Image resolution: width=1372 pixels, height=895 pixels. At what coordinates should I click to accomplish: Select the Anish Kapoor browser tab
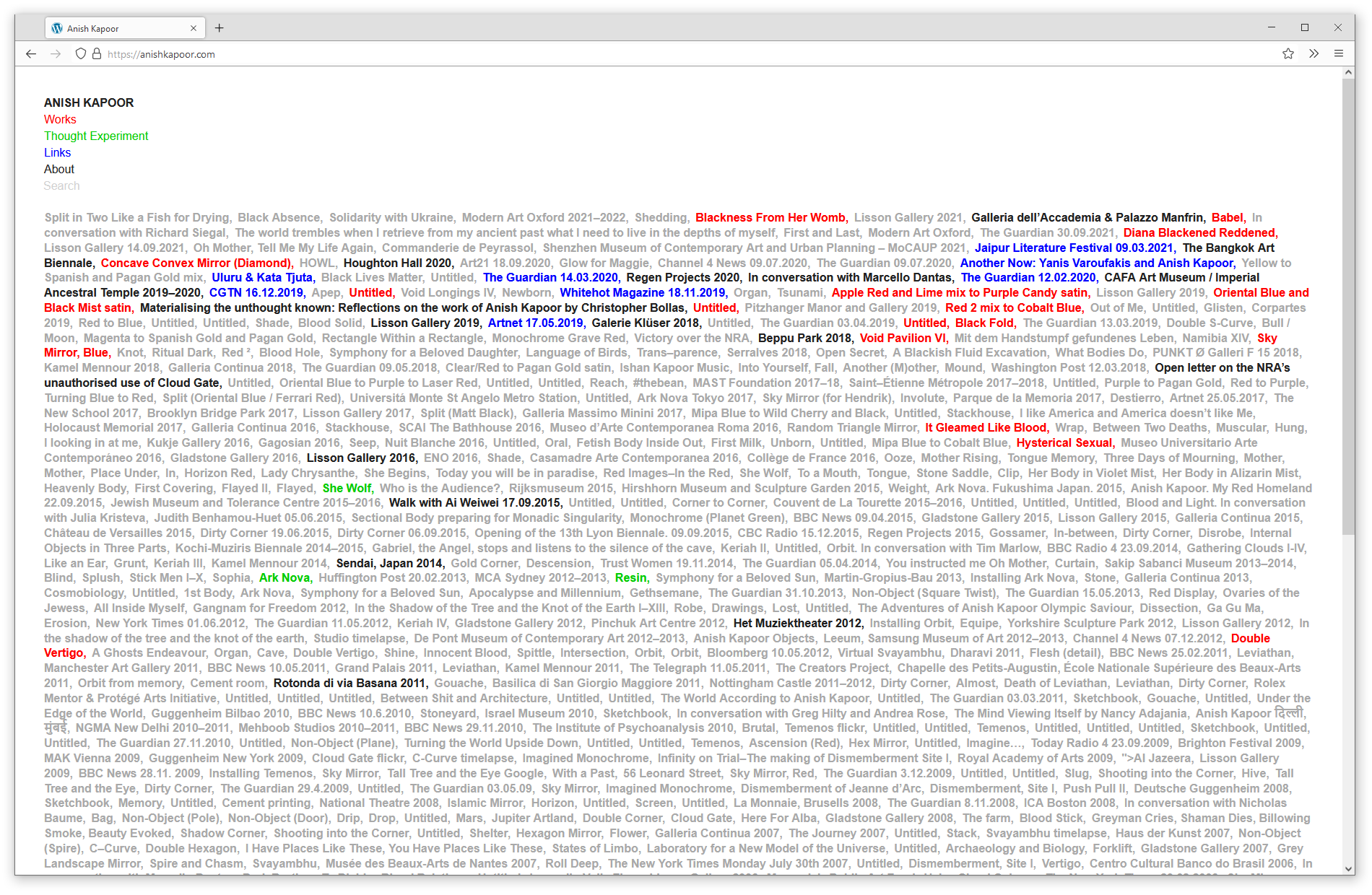click(125, 28)
